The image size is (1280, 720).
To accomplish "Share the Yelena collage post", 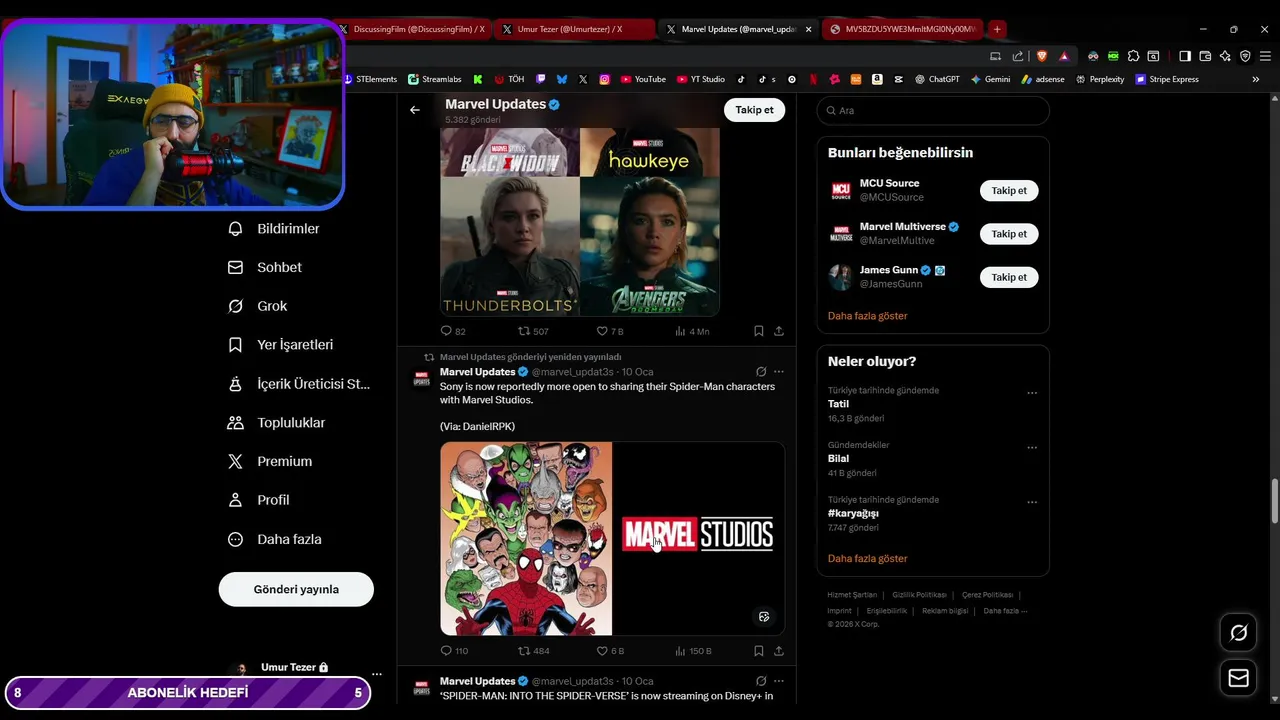I will coord(779,331).
